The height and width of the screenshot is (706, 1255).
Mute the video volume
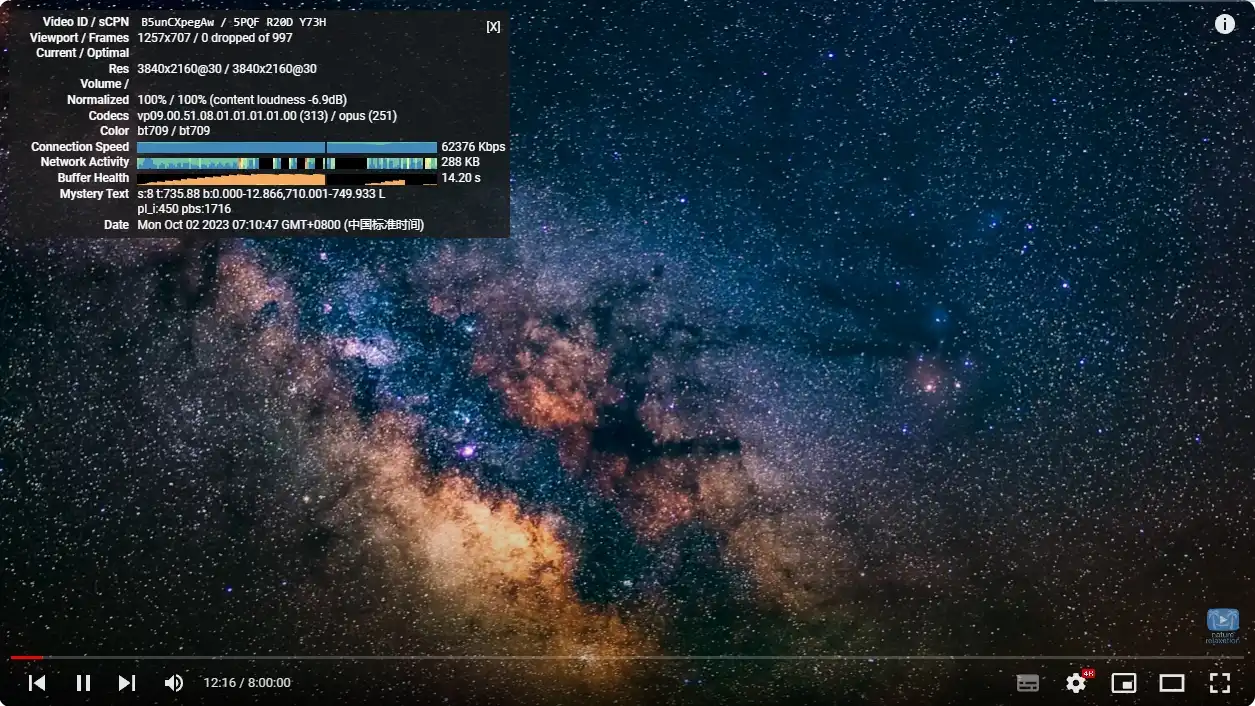click(174, 683)
